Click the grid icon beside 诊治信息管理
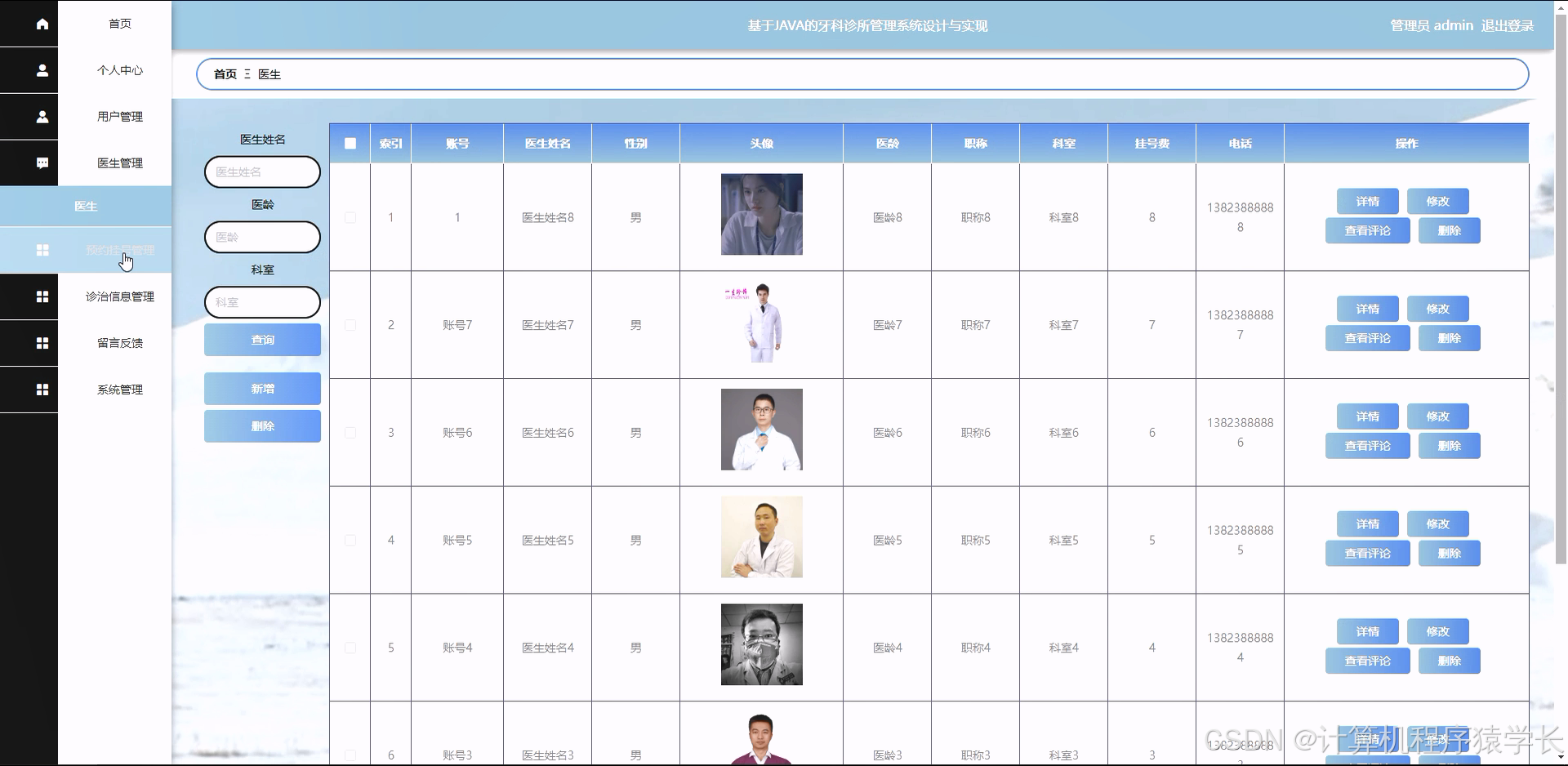 (42, 296)
